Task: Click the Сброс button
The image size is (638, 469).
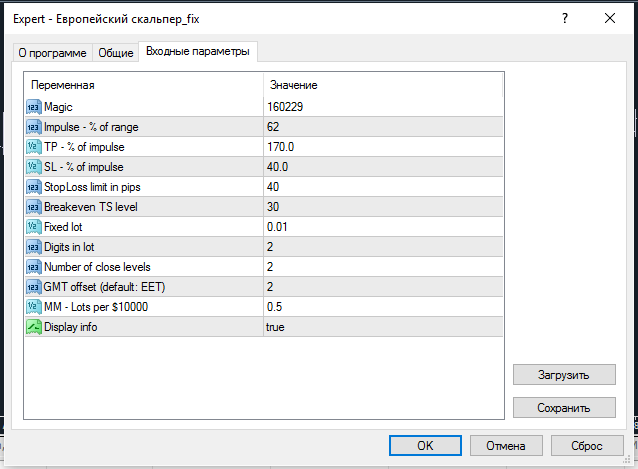Action: 587,446
